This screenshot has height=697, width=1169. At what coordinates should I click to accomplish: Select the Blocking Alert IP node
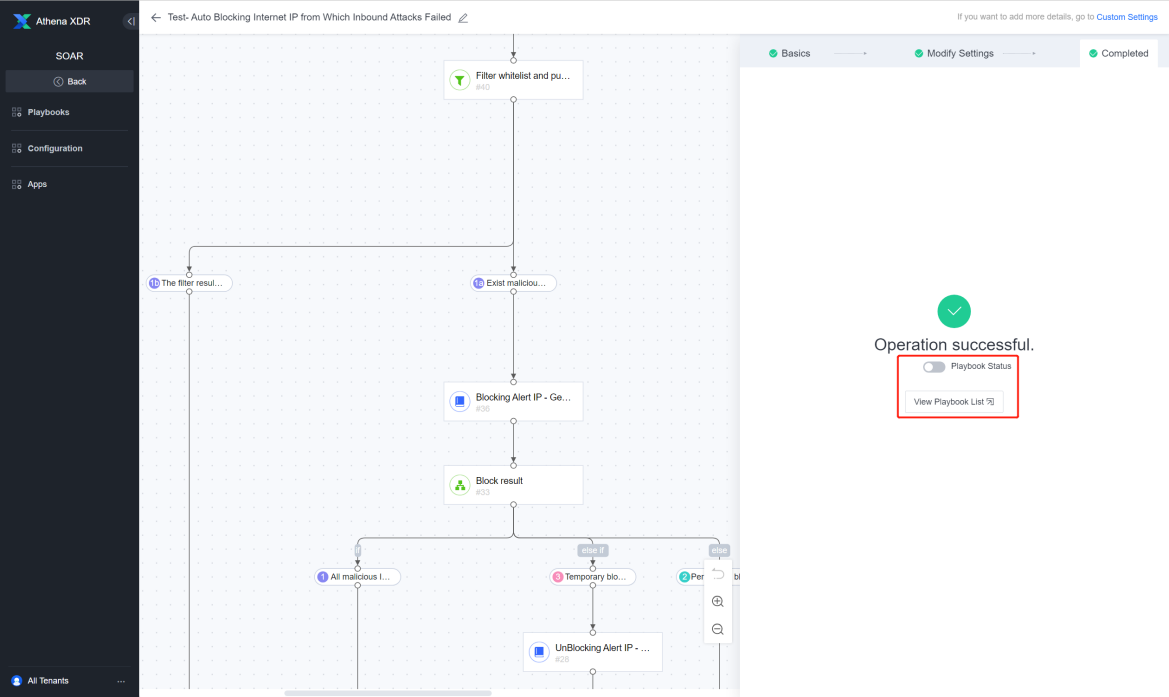coord(513,401)
